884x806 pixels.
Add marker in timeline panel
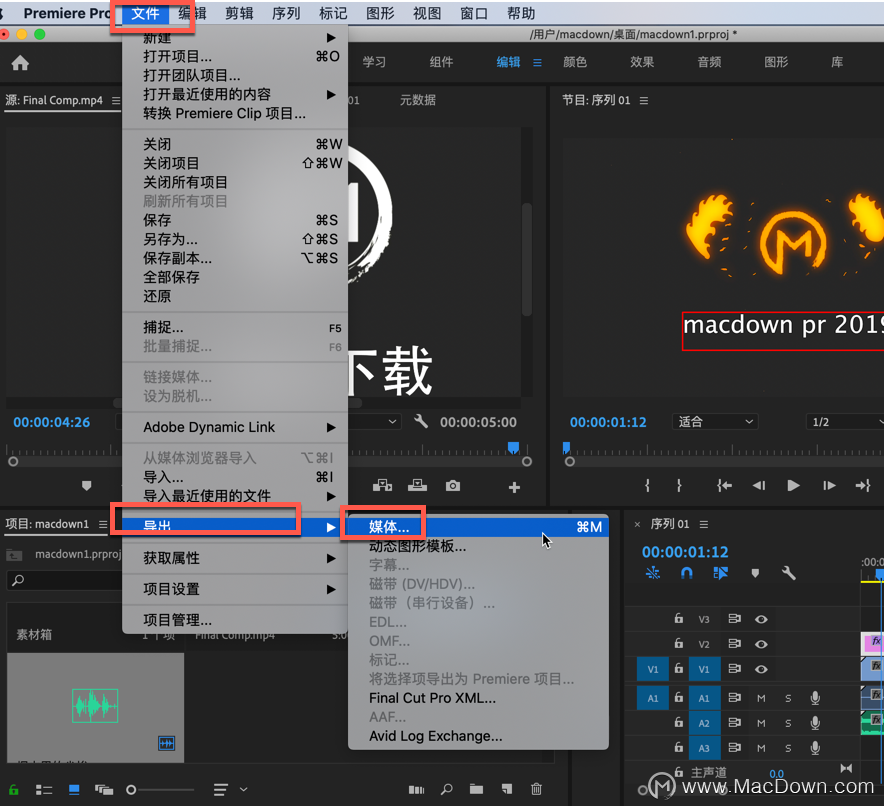point(755,574)
